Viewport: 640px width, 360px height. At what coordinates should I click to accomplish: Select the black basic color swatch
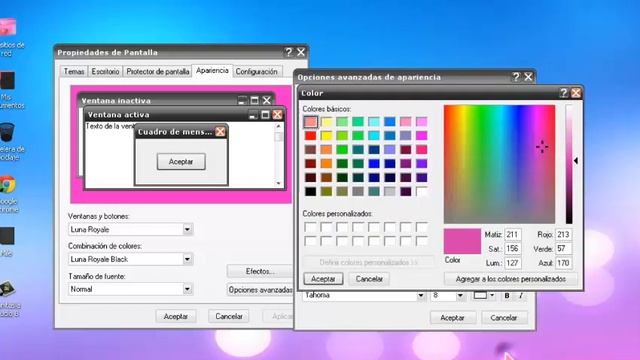(x=311, y=191)
